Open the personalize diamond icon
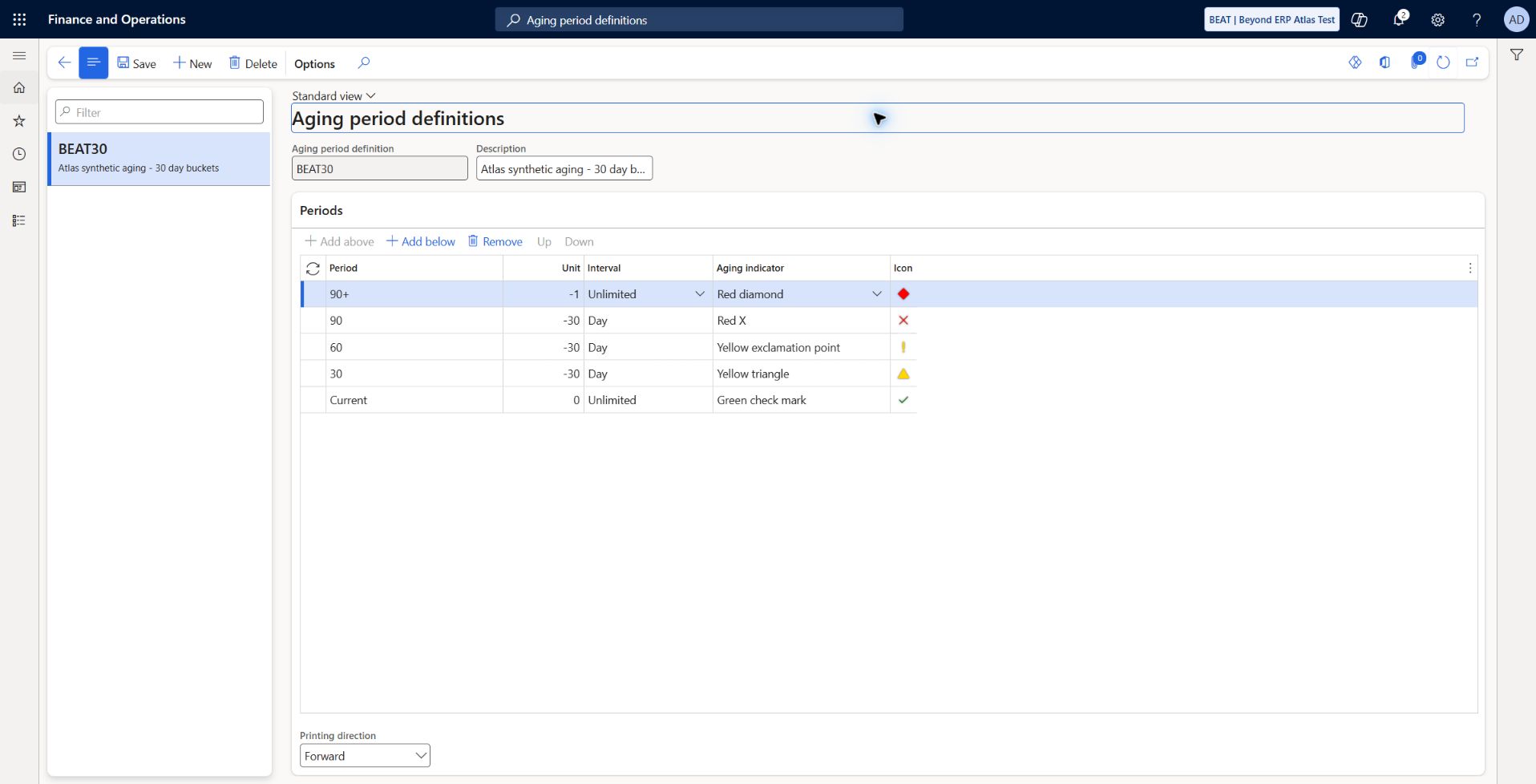The image size is (1536, 784). [1355, 63]
